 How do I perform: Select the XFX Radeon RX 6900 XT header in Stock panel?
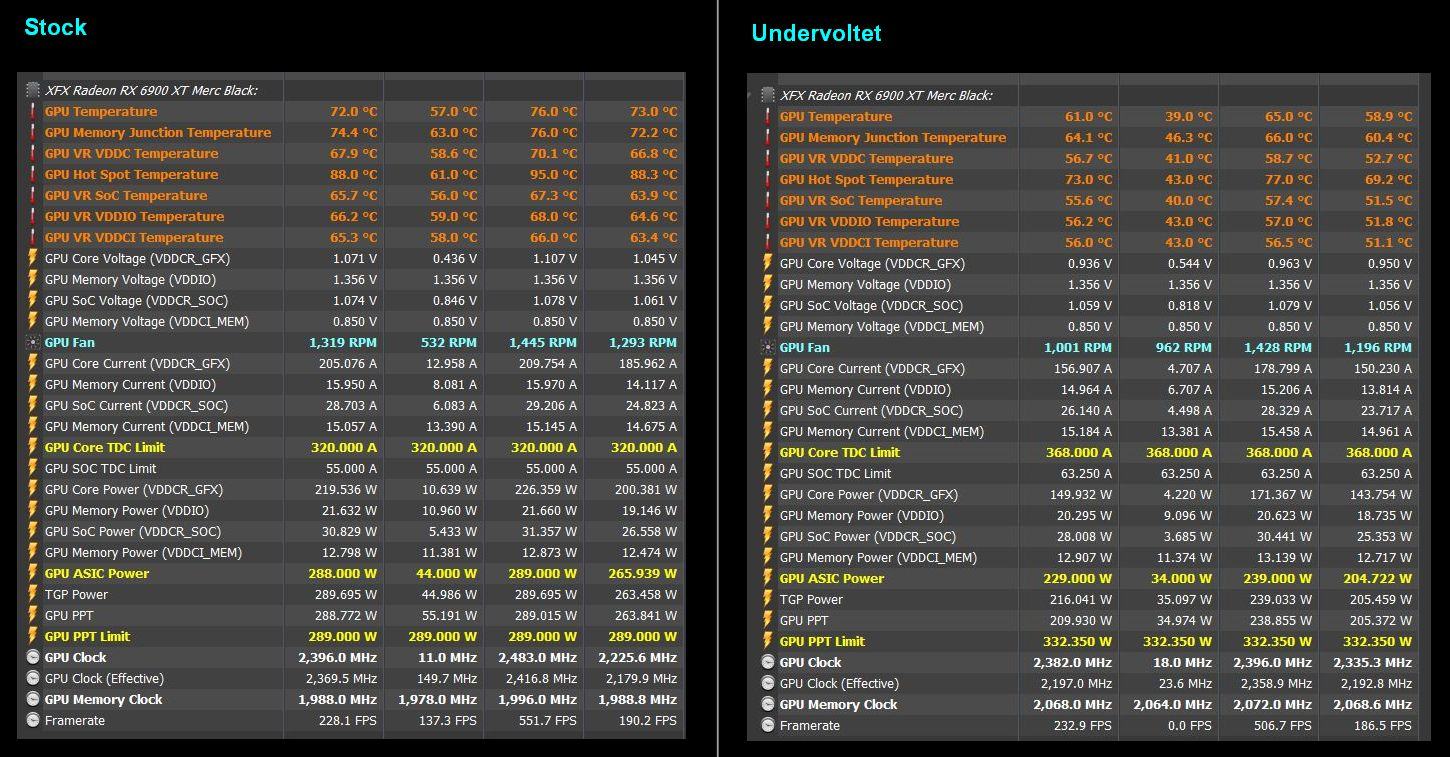pyautogui.click(x=151, y=90)
